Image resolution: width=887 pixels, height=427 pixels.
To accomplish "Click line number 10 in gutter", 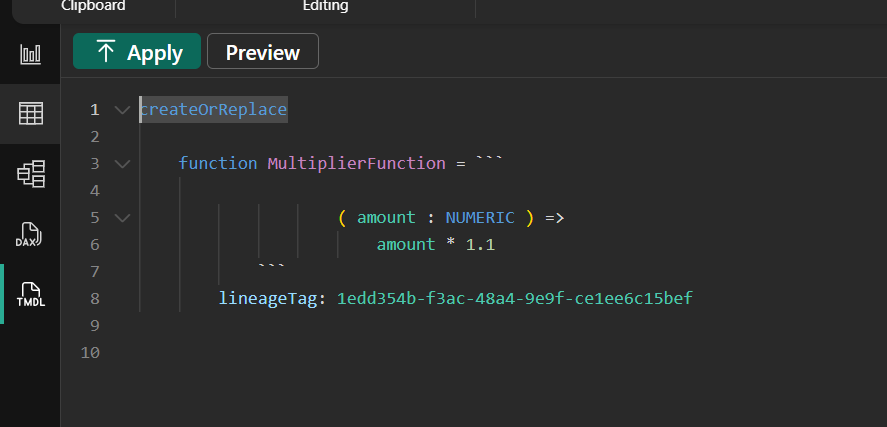I will tap(90, 352).
